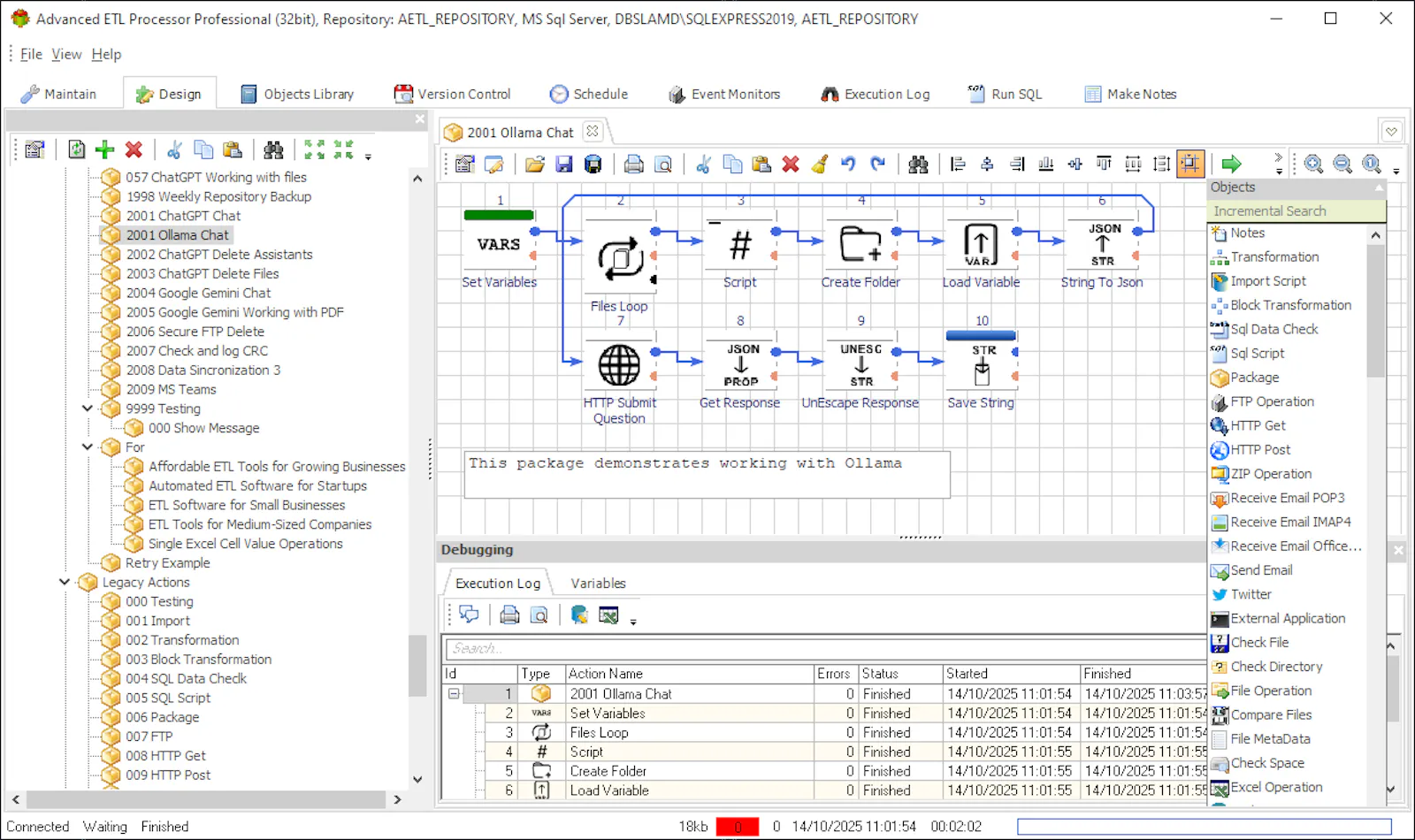The height and width of the screenshot is (840, 1415).
Task: Open tab list dropdown at top right of designer
Action: (1391, 132)
